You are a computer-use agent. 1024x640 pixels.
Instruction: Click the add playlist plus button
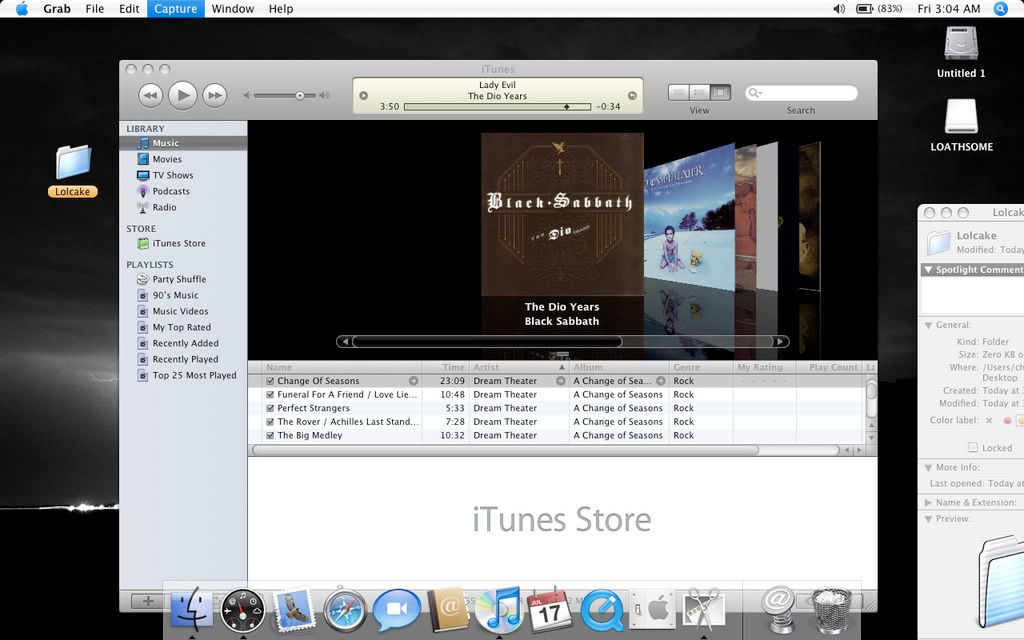coord(148,601)
